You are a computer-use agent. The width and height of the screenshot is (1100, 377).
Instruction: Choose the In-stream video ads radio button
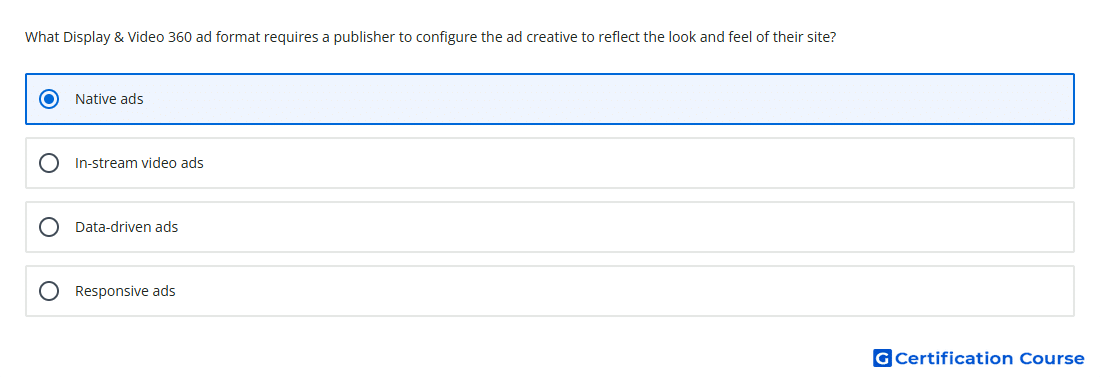[49, 163]
